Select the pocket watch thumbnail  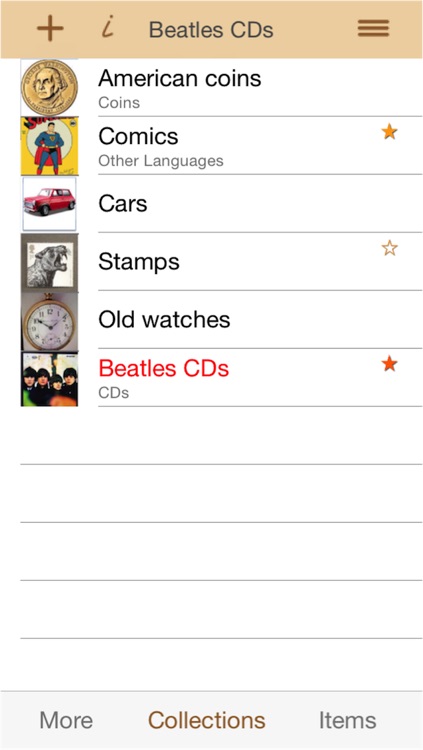[x=49, y=320]
